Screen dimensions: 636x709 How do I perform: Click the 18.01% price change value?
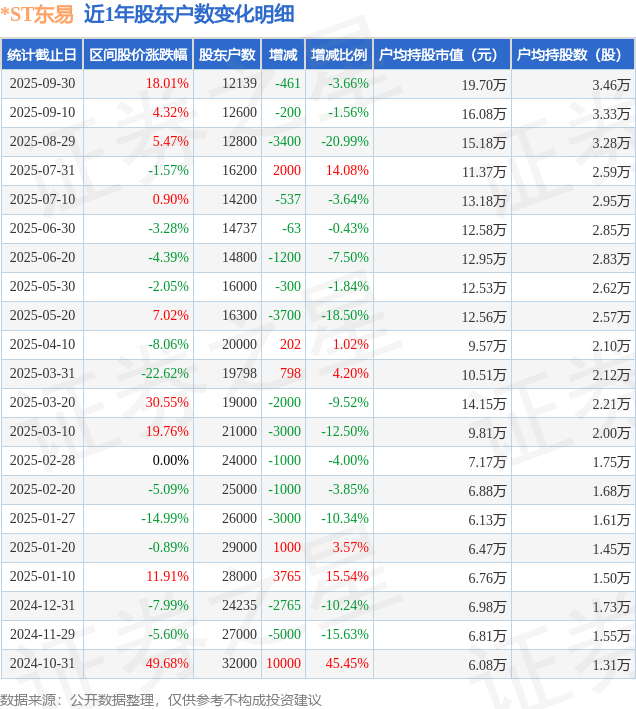click(x=167, y=84)
